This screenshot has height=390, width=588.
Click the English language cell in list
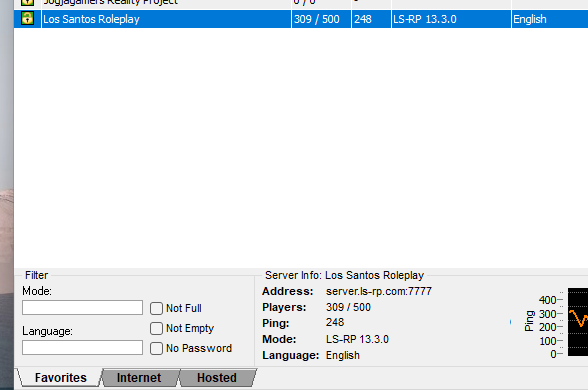(549, 19)
